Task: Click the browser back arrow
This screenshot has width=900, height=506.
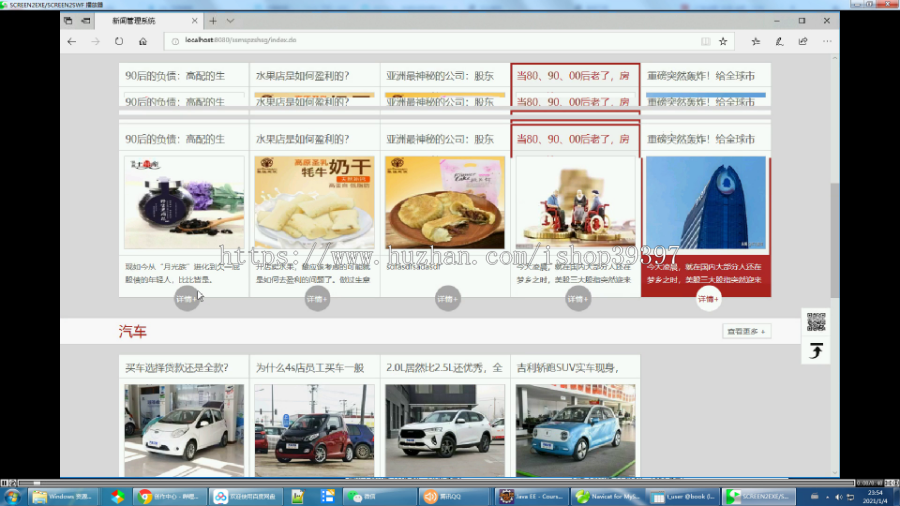Action: tap(72, 41)
